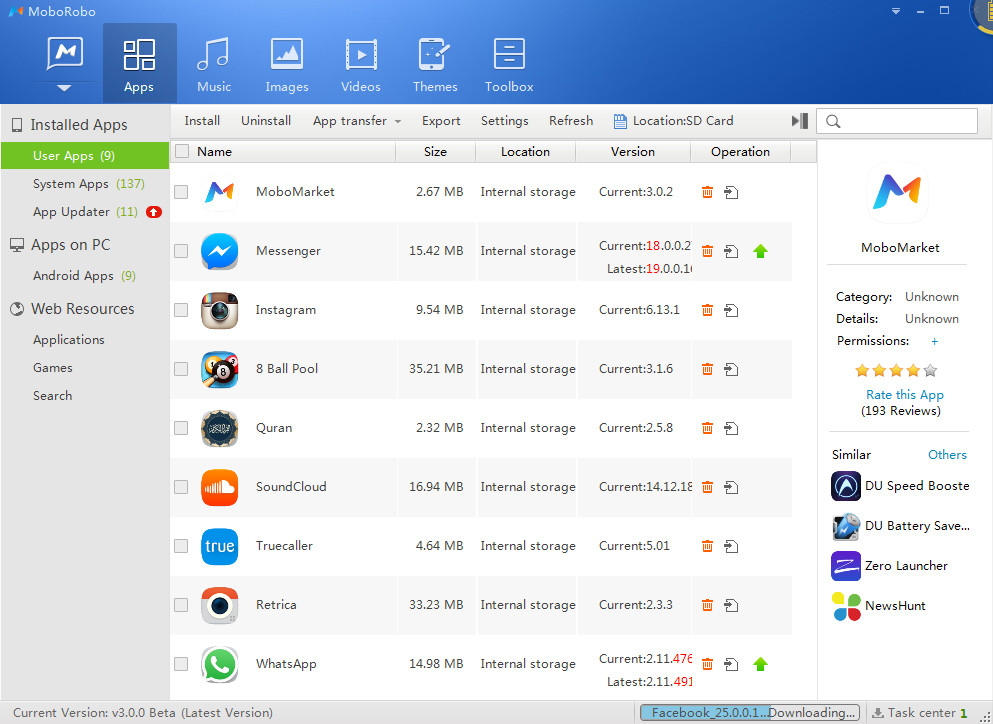The image size is (993, 724).
Task: Click green update arrow for Messenger
Action: pos(760,251)
